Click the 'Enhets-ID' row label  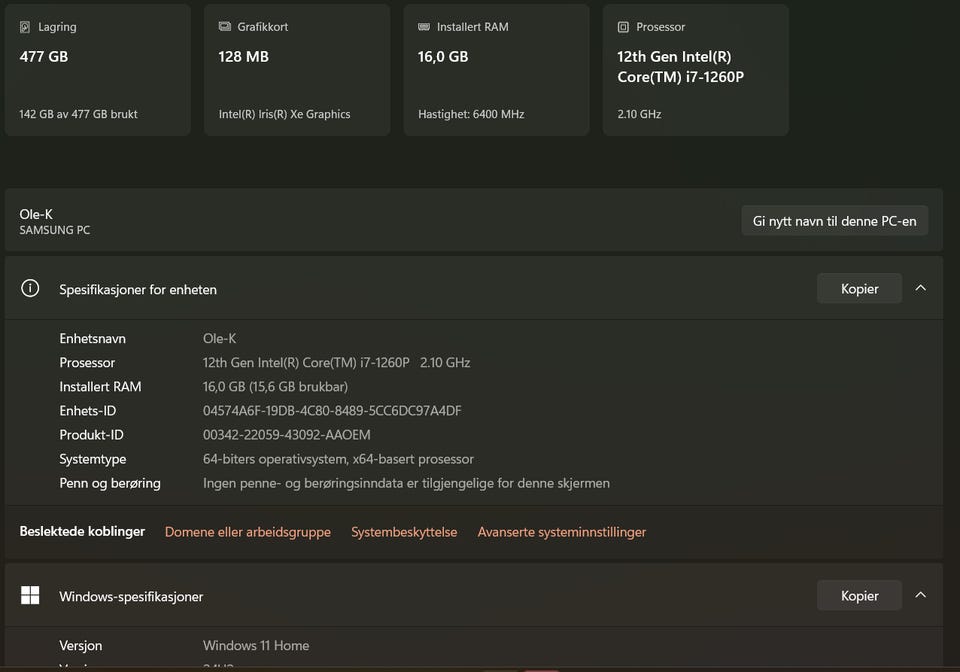88,411
